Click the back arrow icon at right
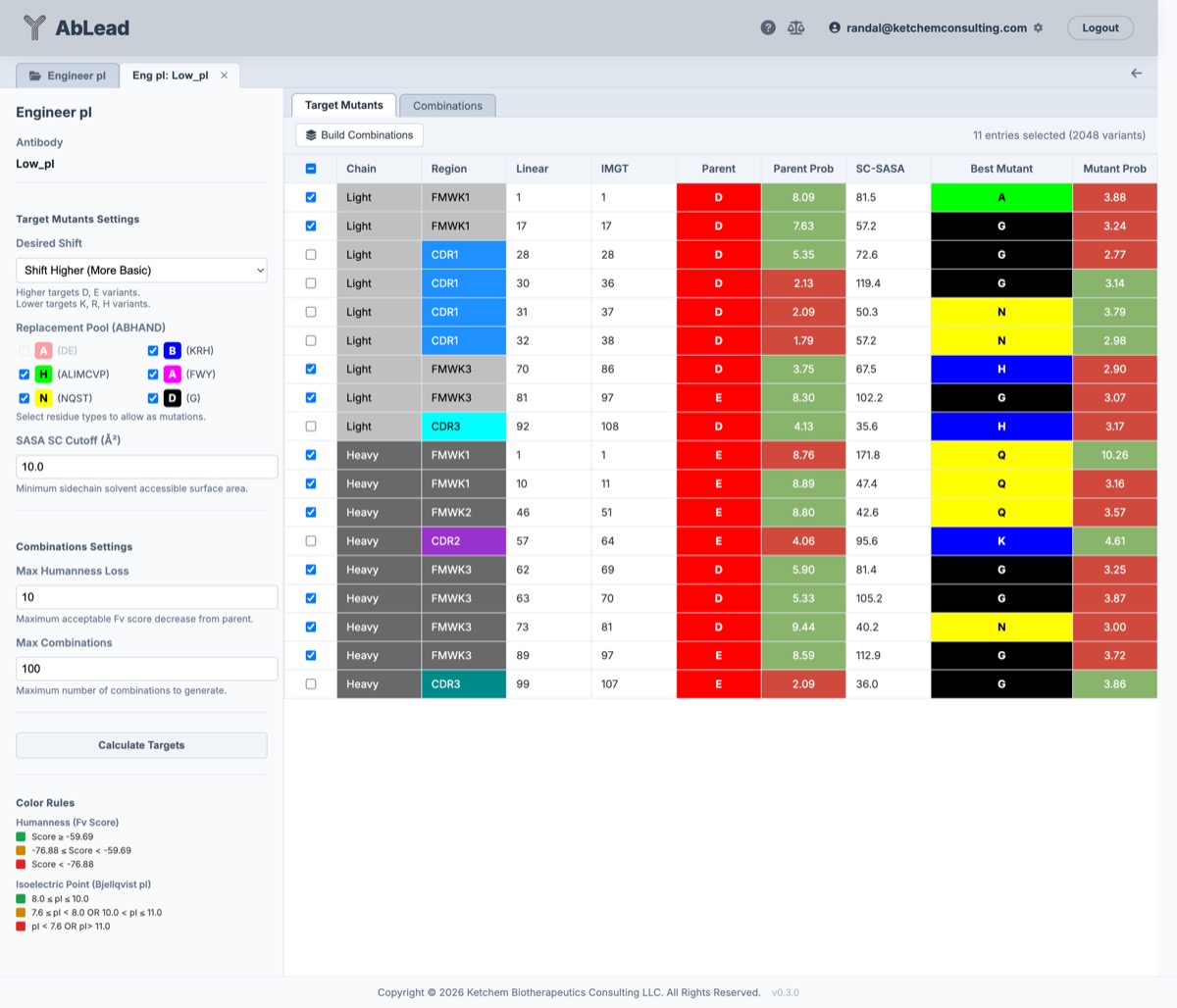The height and width of the screenshot is (1008, 1177). (1136, 74)
